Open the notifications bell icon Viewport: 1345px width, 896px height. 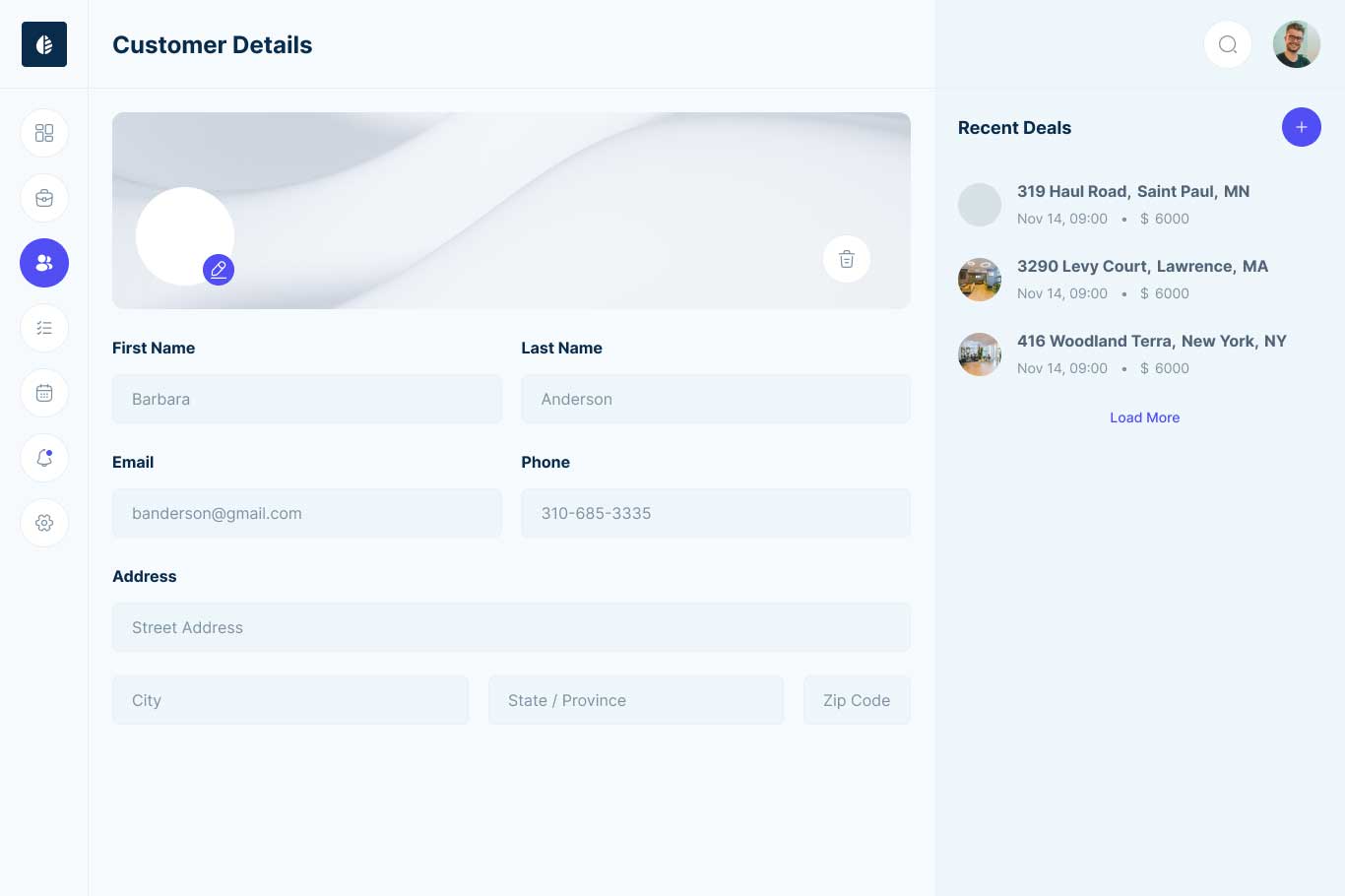[x=44, y=458]
